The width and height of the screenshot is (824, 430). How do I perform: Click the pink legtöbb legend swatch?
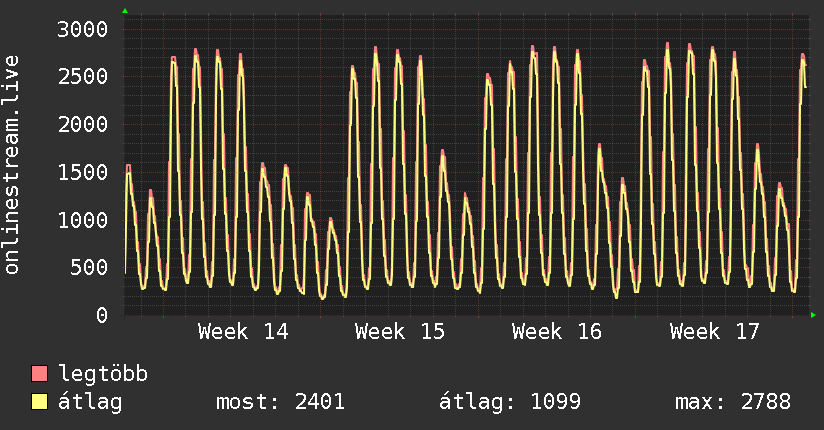(x=39, y=373)
